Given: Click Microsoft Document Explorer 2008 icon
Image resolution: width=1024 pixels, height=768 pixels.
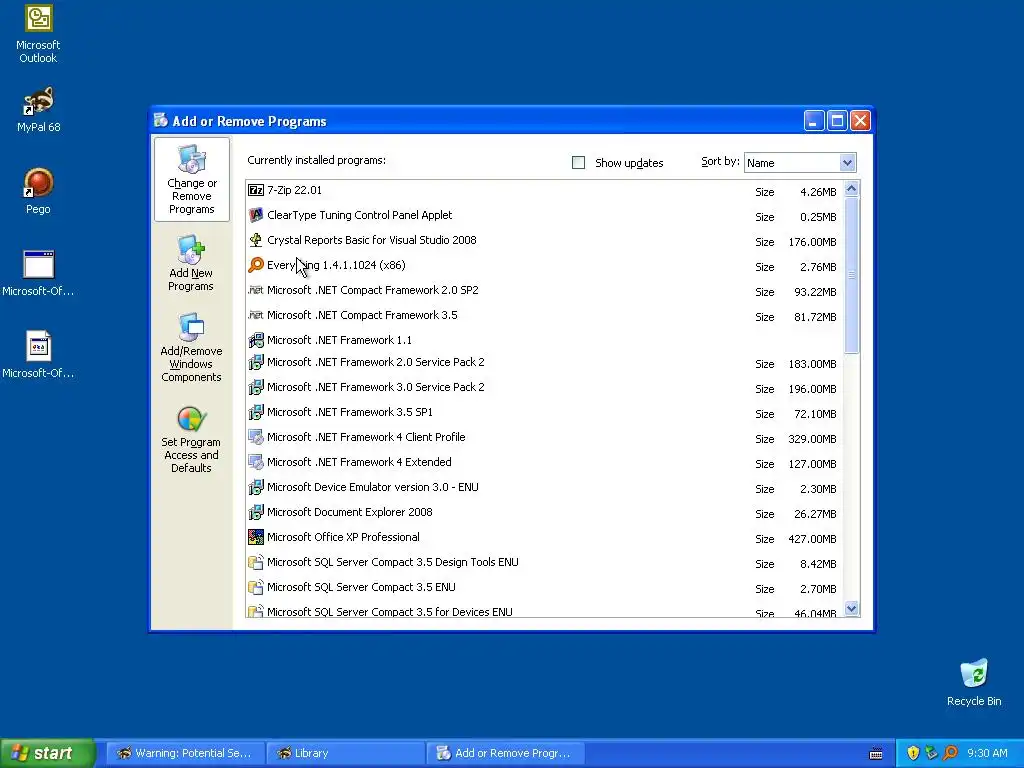Looking at the screenshot, I should tap(256, 512).
